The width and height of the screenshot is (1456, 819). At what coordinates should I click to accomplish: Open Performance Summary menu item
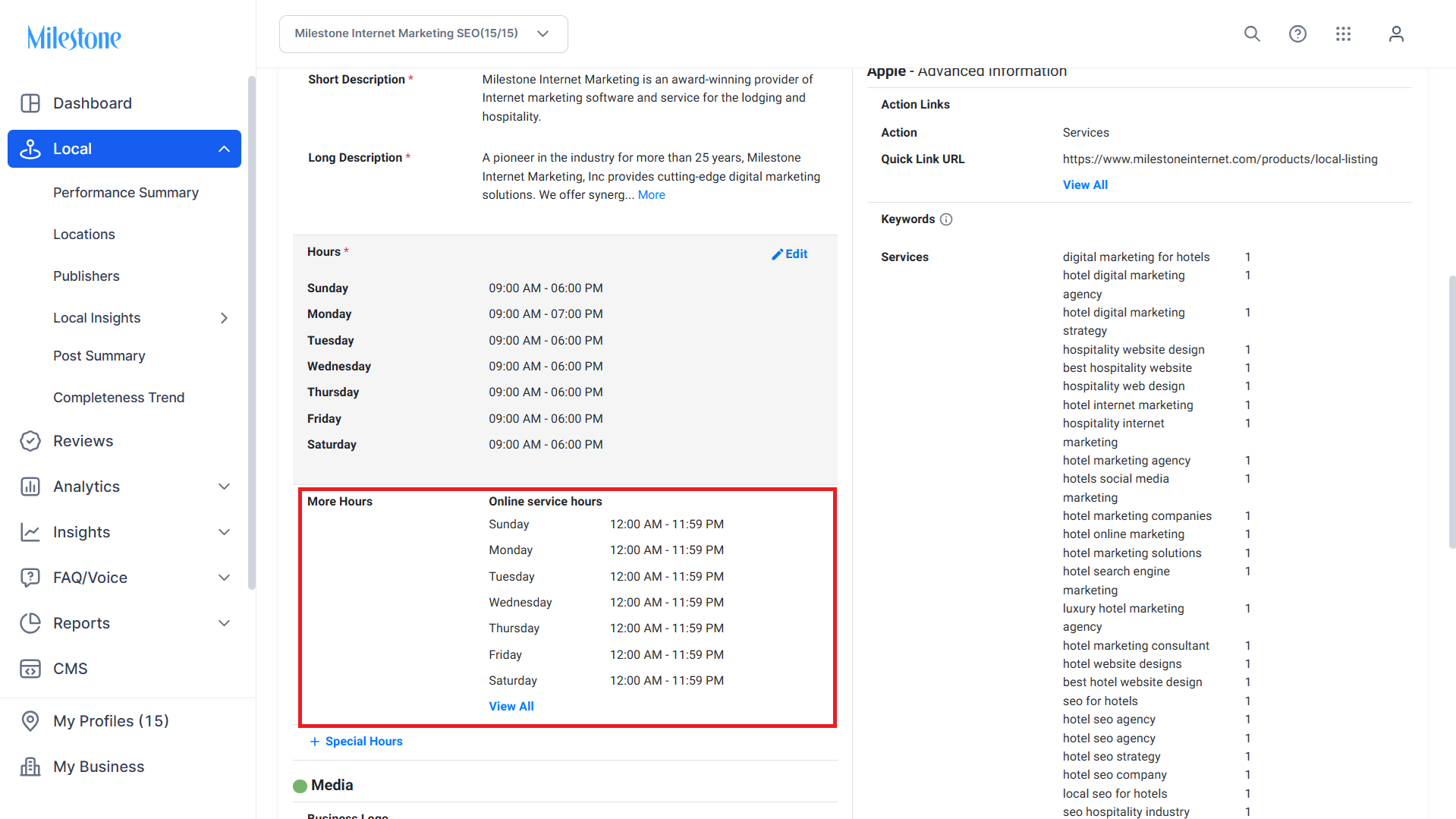pos(126,193)
